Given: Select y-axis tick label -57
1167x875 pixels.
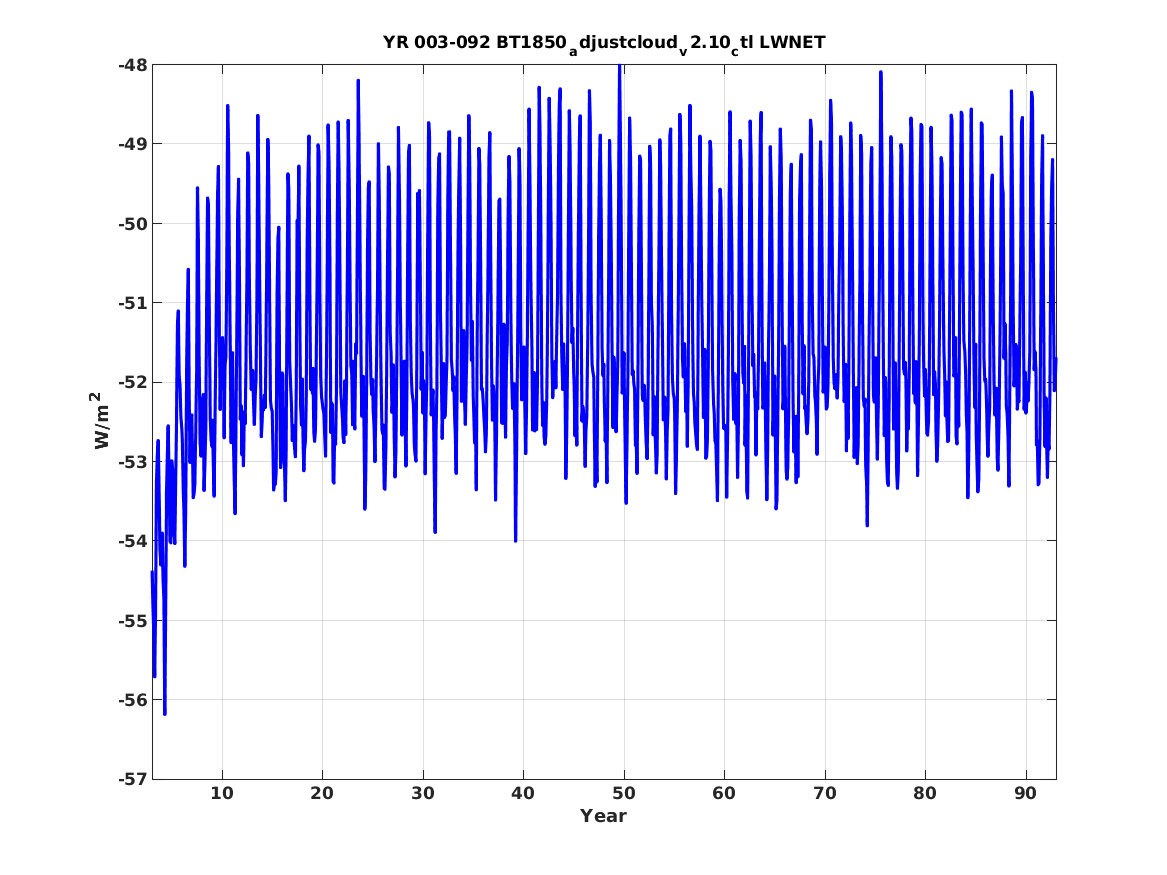Looking at the screenshot, I should [x=133, y=779].
